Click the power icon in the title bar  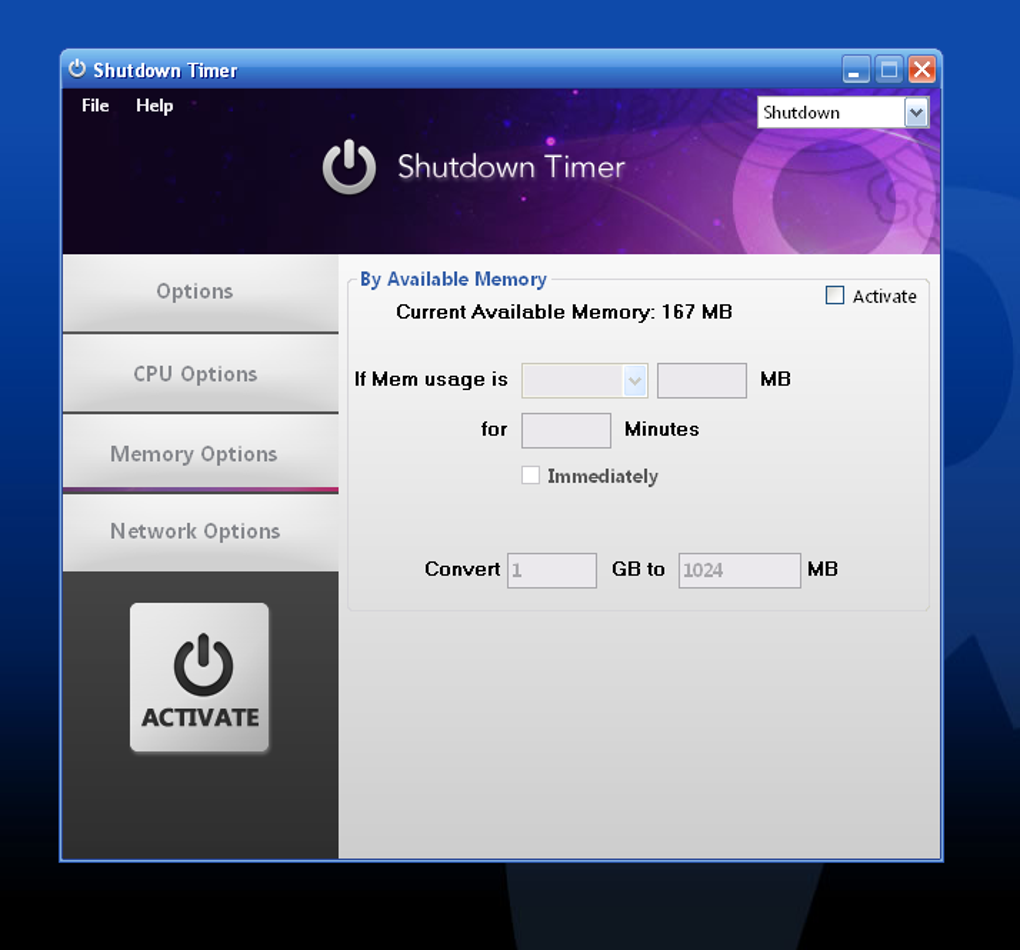77,68
